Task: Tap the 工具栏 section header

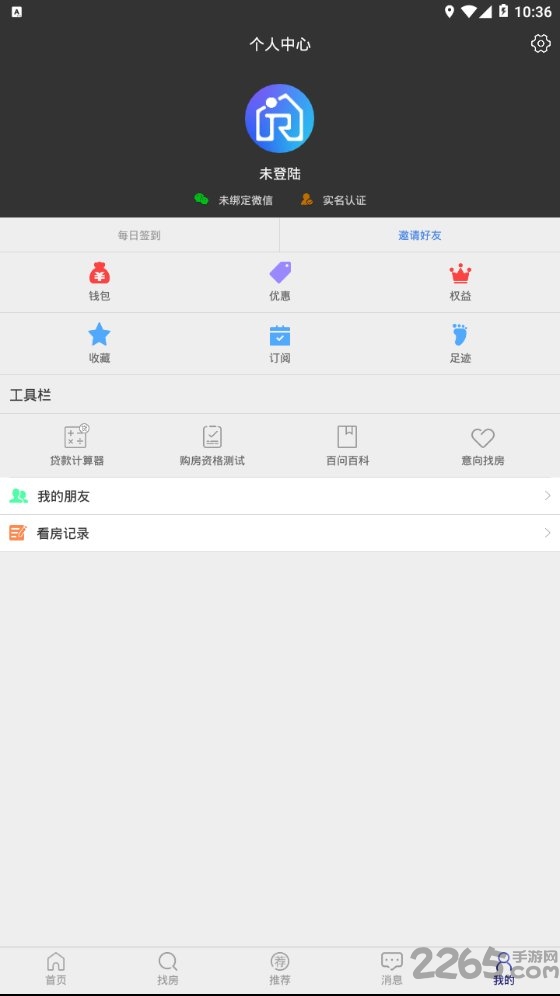Action: (30, 395)
